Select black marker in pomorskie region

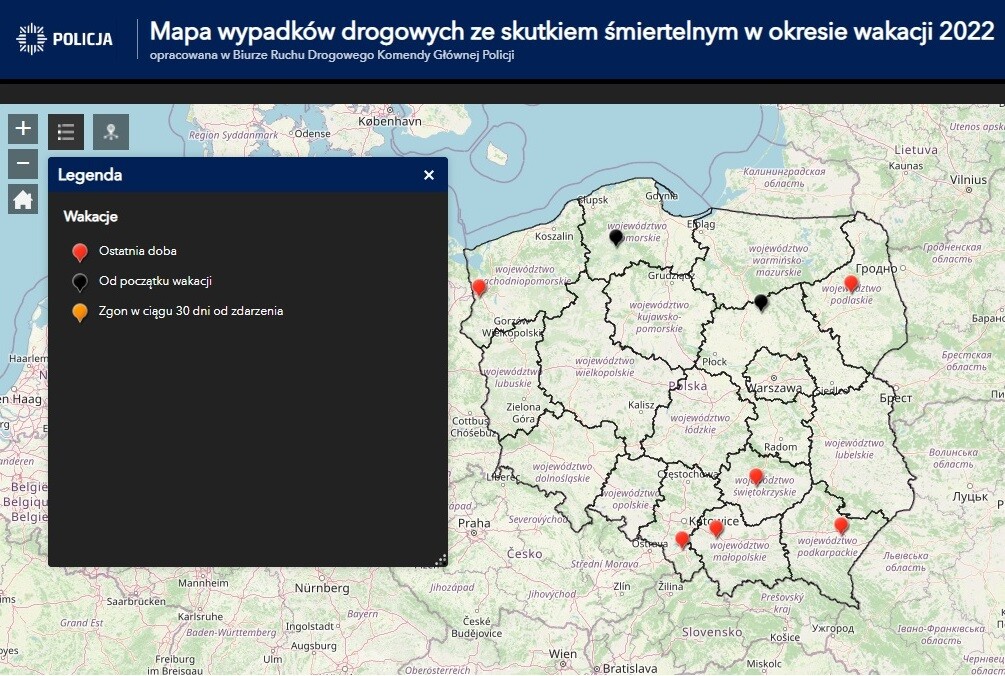pos(616,237)
